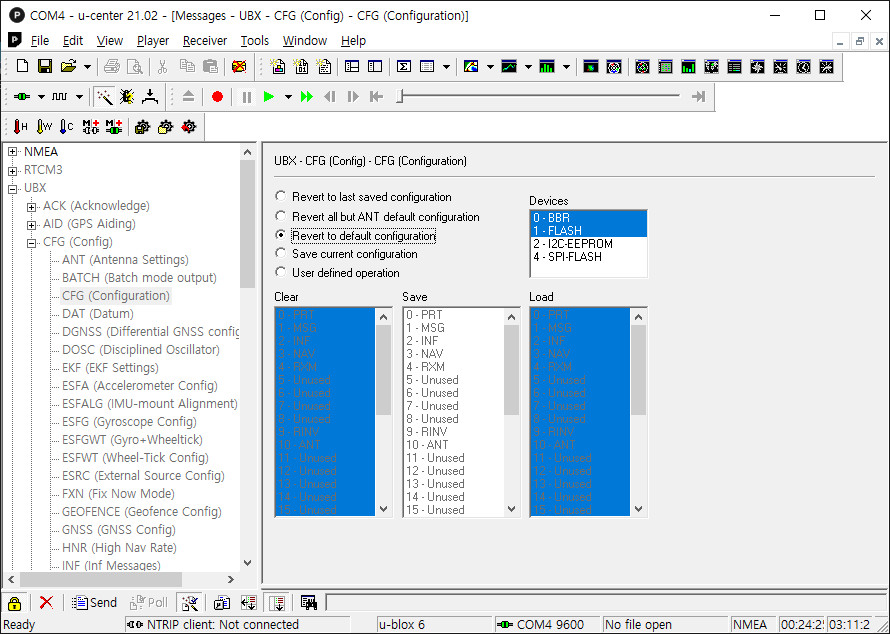Screen dimensions: 890x634
Task: Collapse CFG (Config) tree node
Action: click(x=32, y=243)
